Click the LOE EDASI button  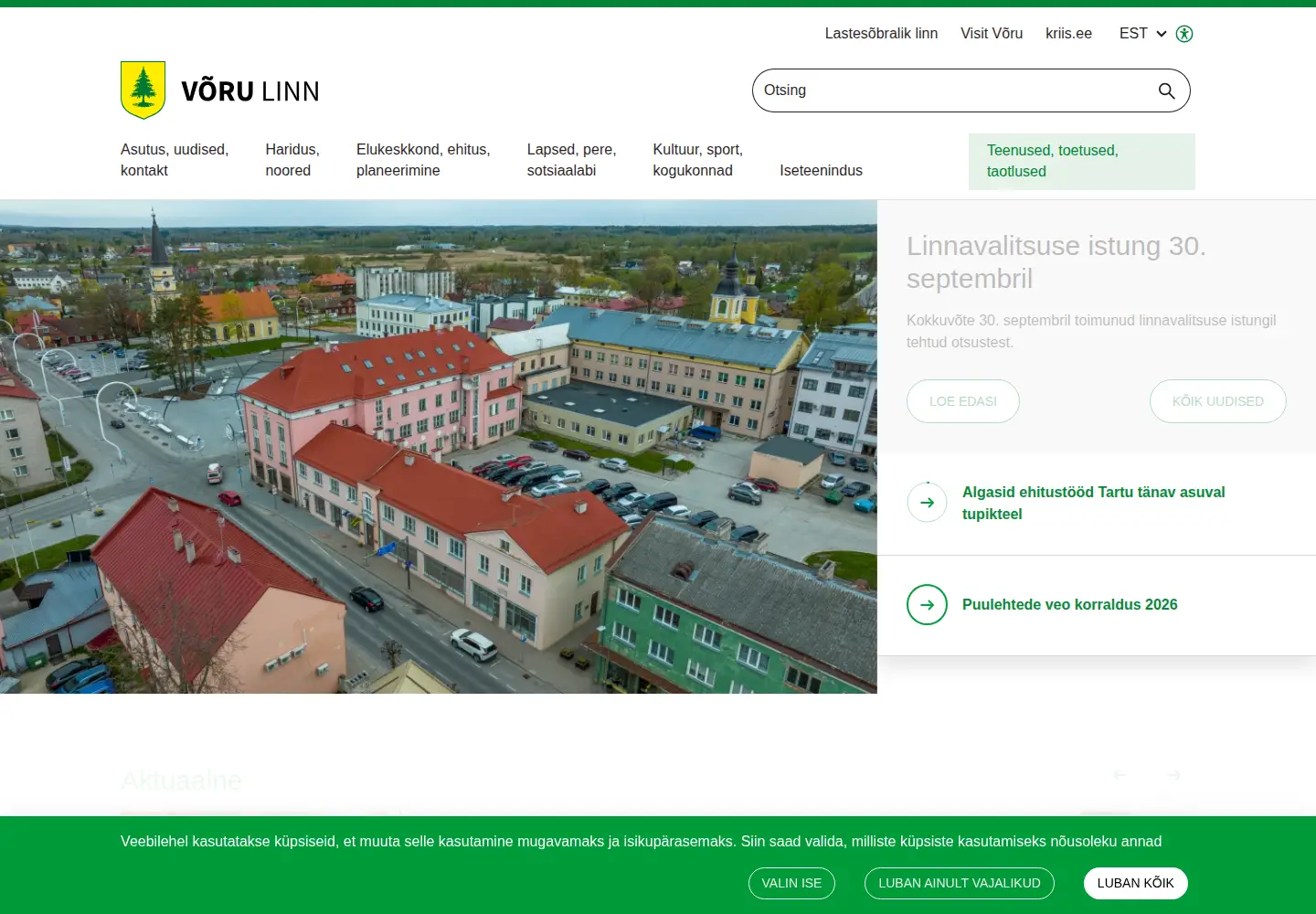click(963, 401)
